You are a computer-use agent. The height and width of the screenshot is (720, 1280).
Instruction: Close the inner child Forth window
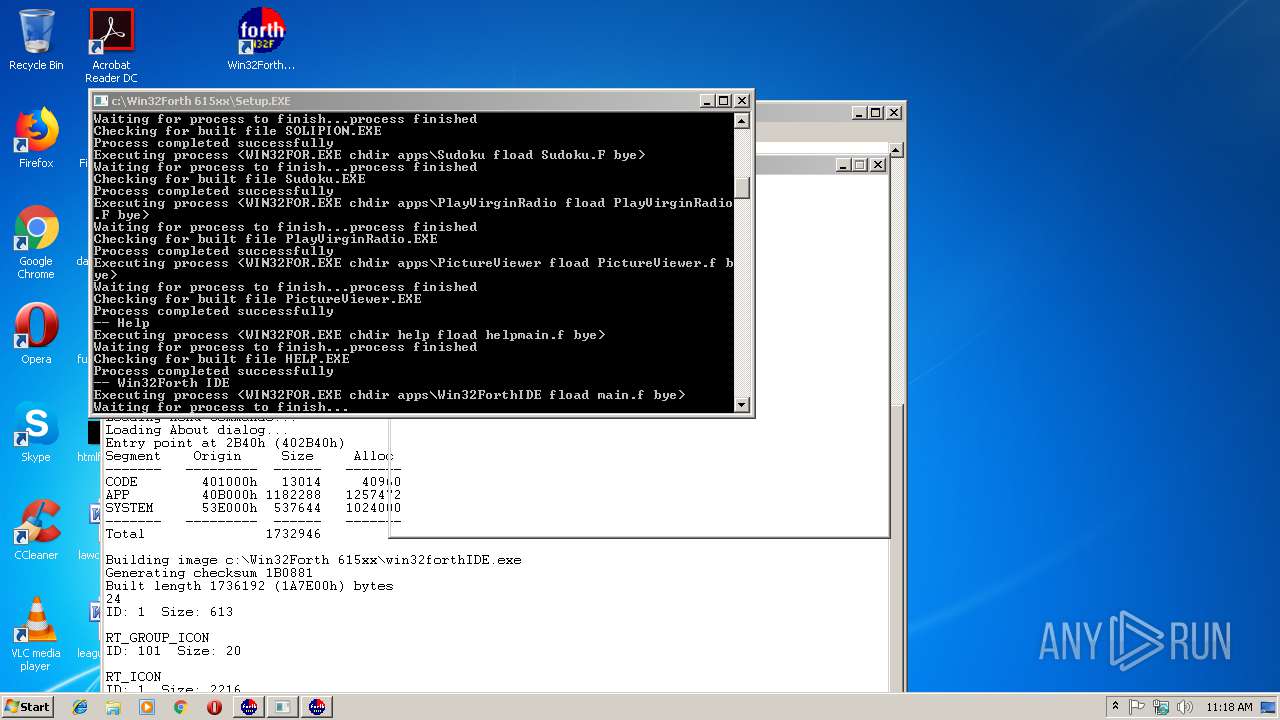[878, 165]
